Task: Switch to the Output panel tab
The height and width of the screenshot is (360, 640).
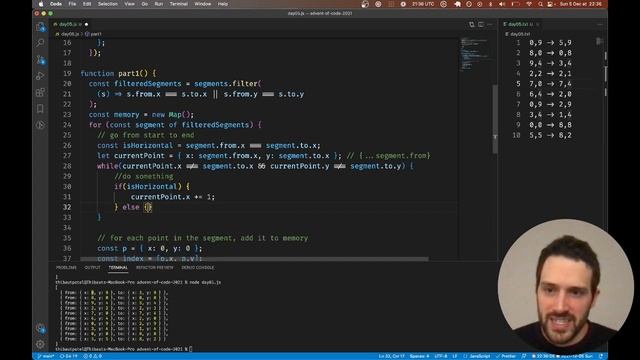Action: (x=92, y=268)
